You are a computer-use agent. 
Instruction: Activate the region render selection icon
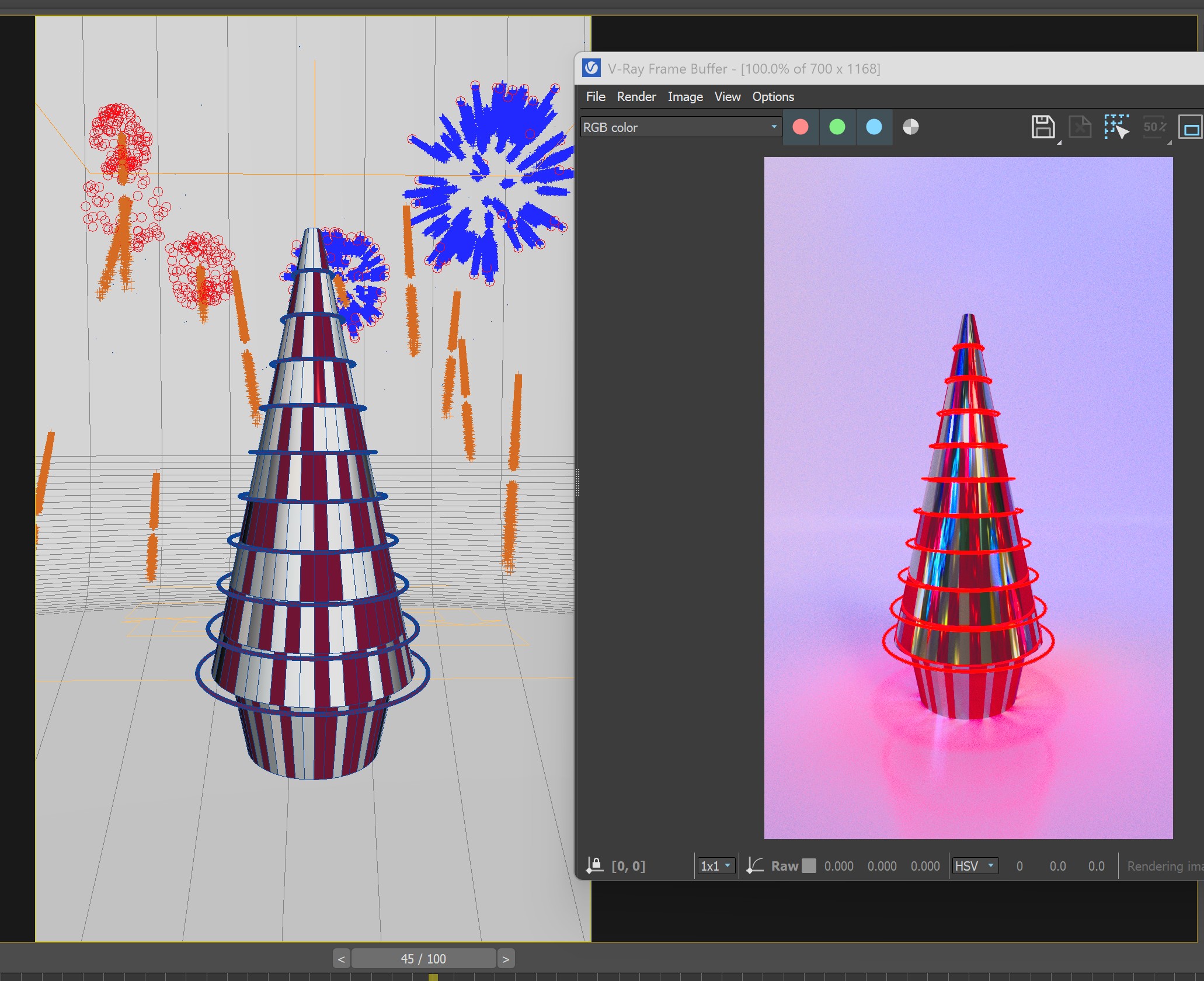[1116, 127]
